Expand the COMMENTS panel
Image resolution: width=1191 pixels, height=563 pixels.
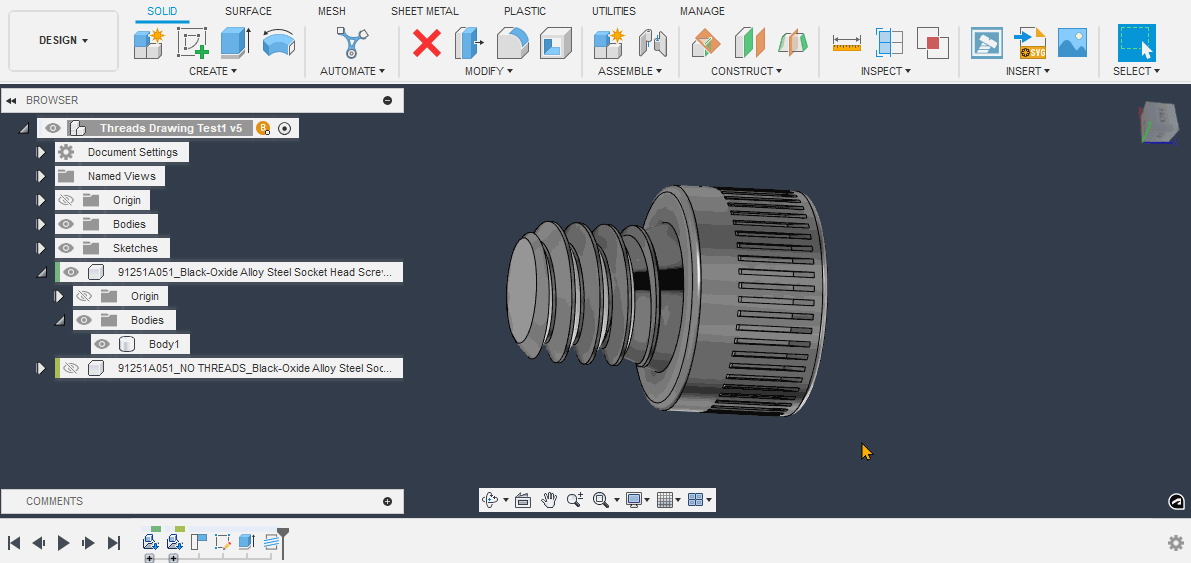point(387,501)
